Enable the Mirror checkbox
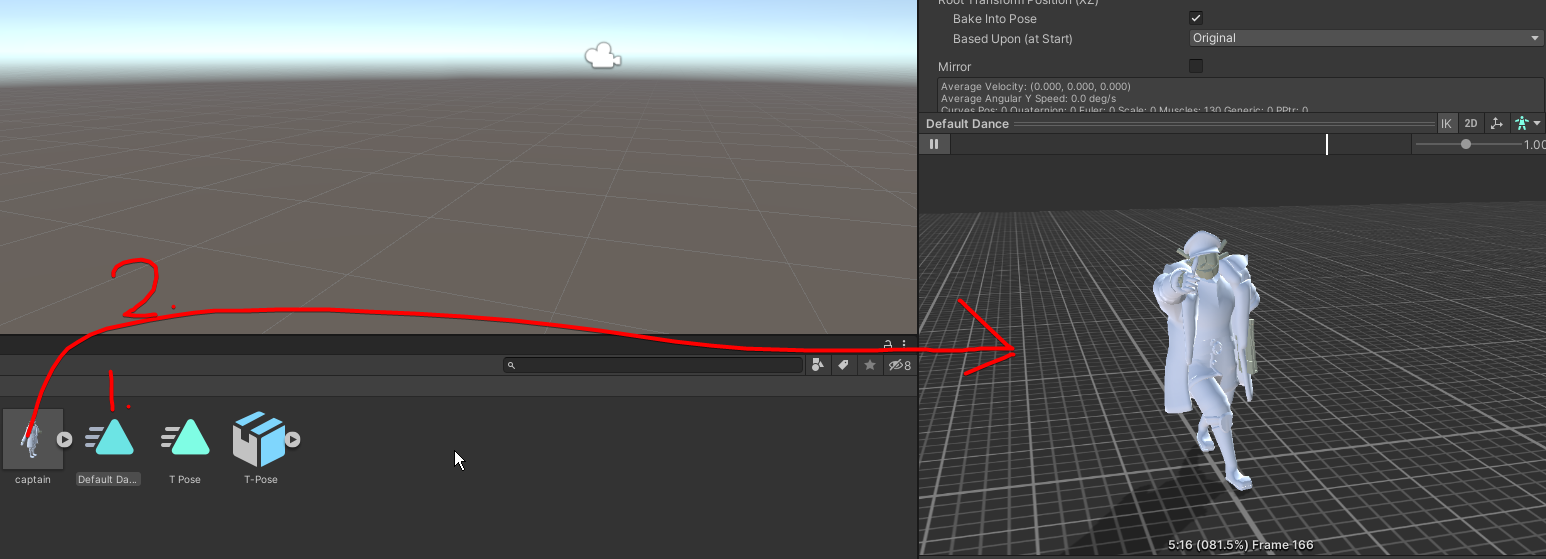The image size is (1546, 559). 1196,66
